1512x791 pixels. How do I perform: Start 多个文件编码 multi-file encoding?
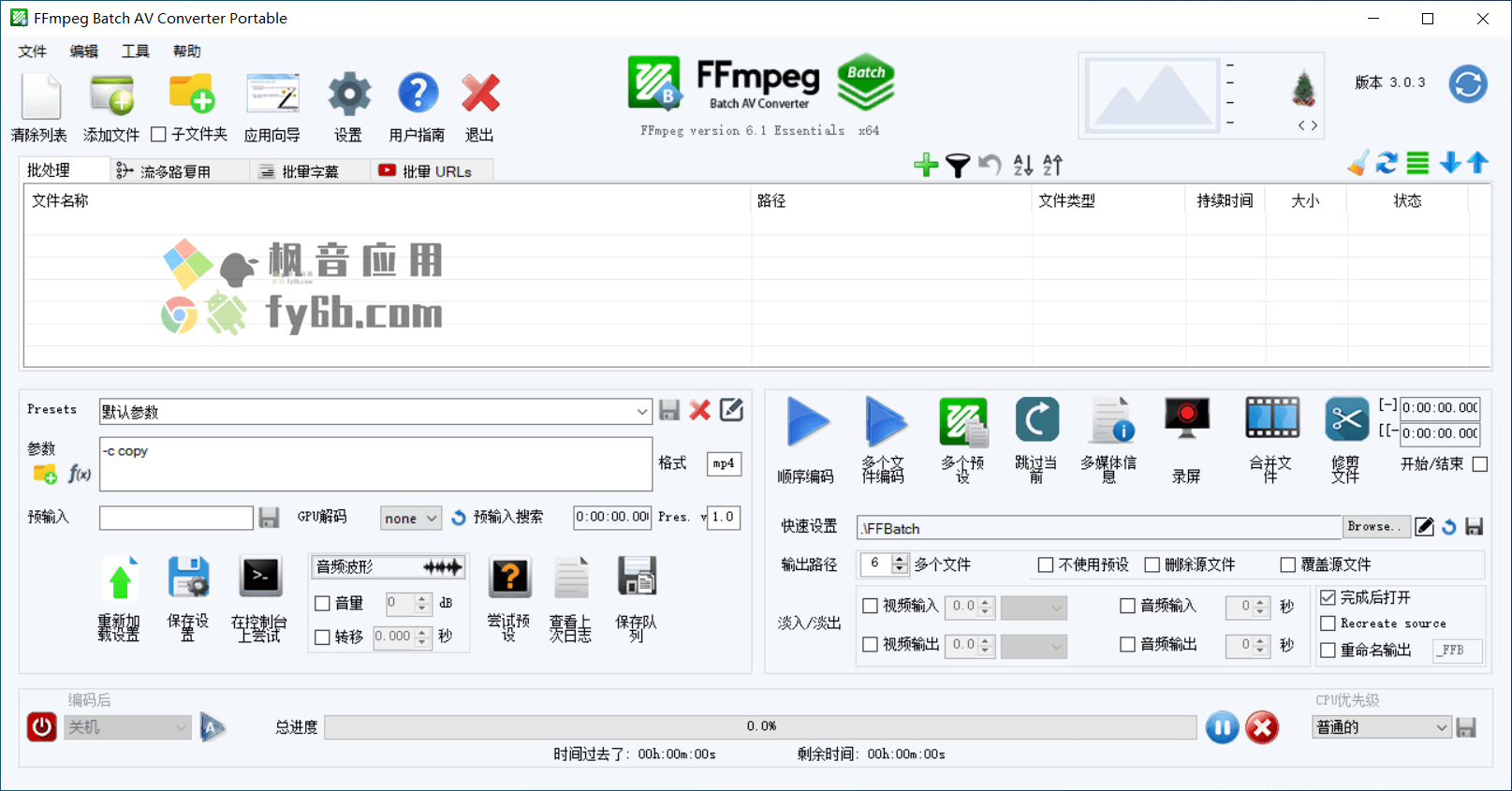click(885, 422)
